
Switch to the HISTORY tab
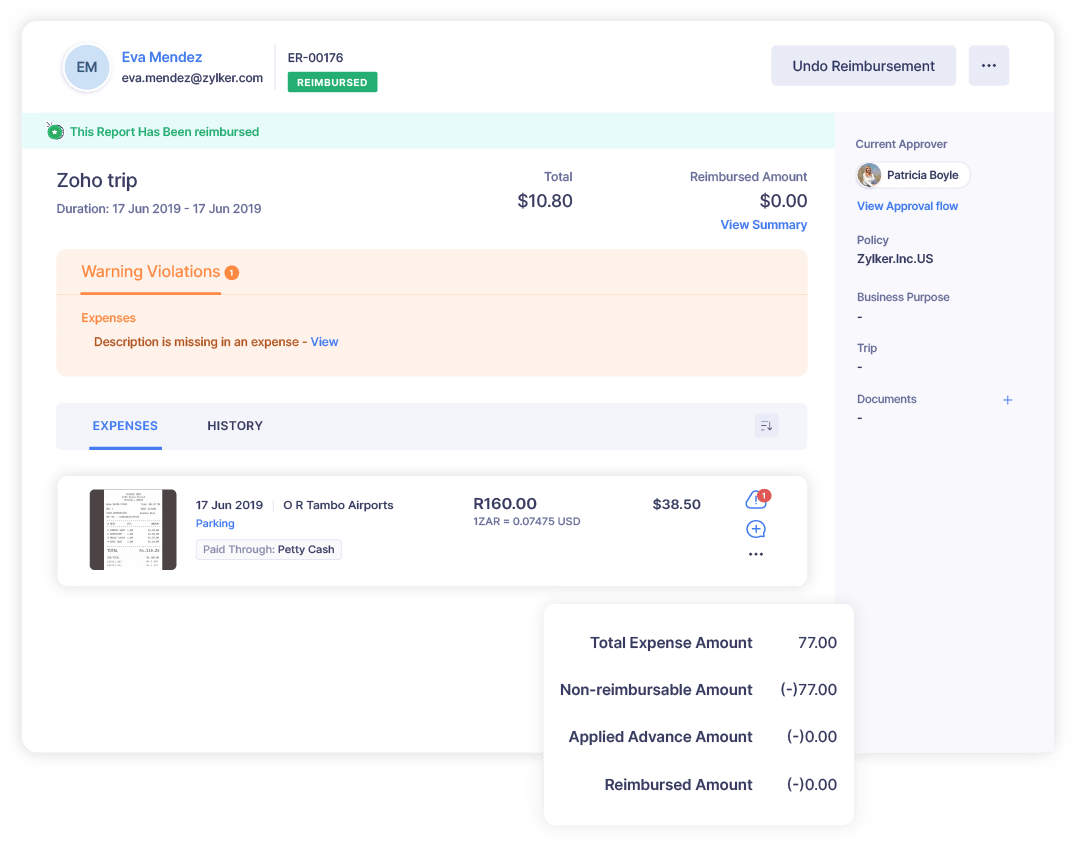click(x=234, y=425)
